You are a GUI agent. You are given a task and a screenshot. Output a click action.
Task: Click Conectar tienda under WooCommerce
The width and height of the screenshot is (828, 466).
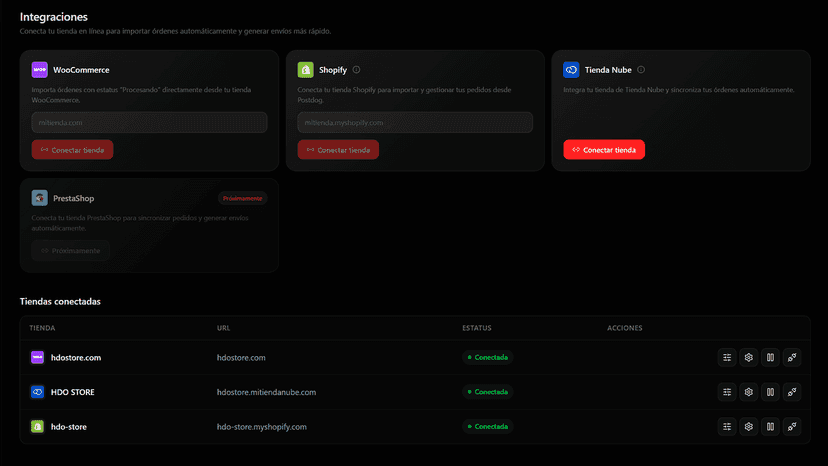(x=72, y=150)
